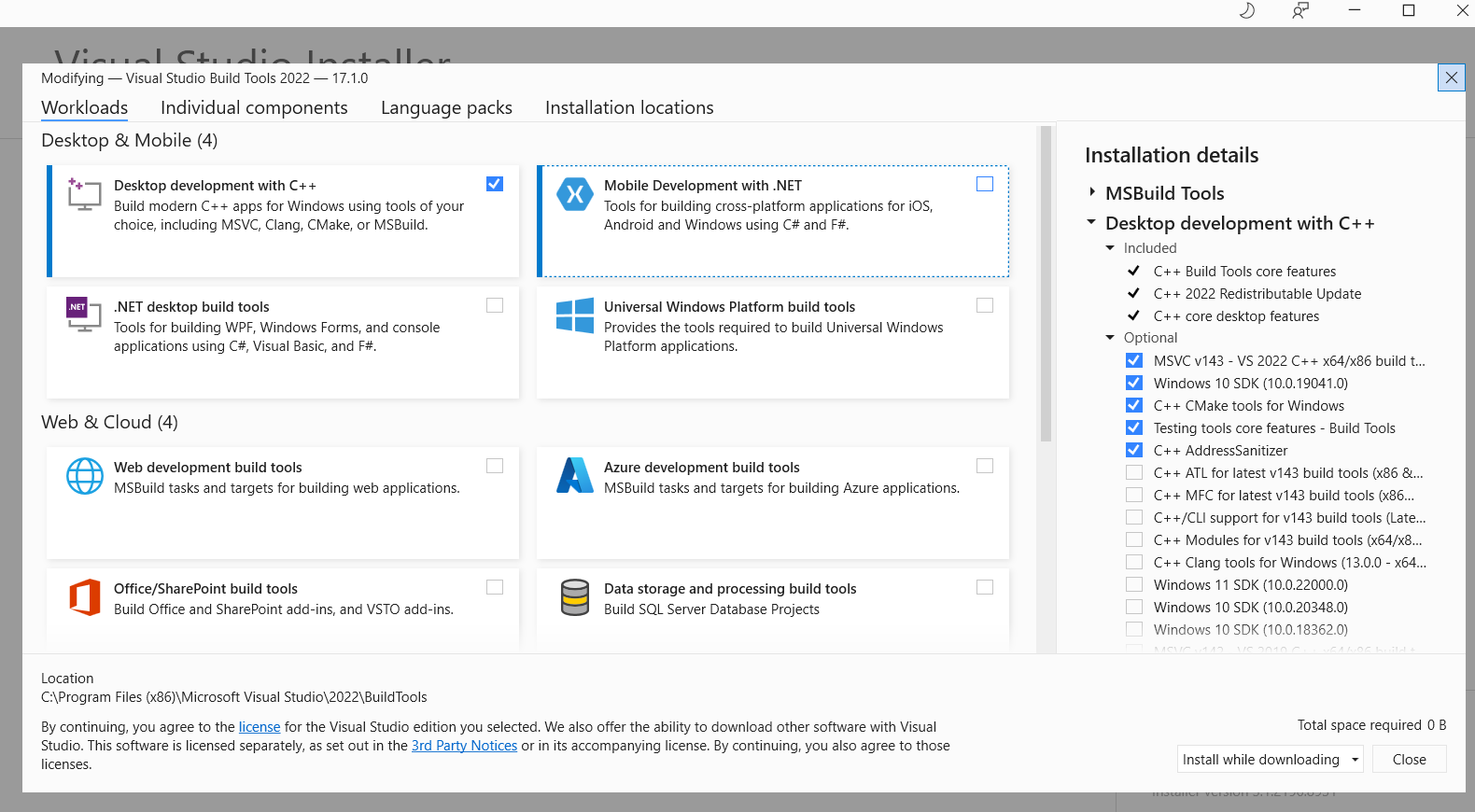Click the Universal Windows Platform logo icon
1475x812 pixels.
pyautogui.click(x=574, y=315)
